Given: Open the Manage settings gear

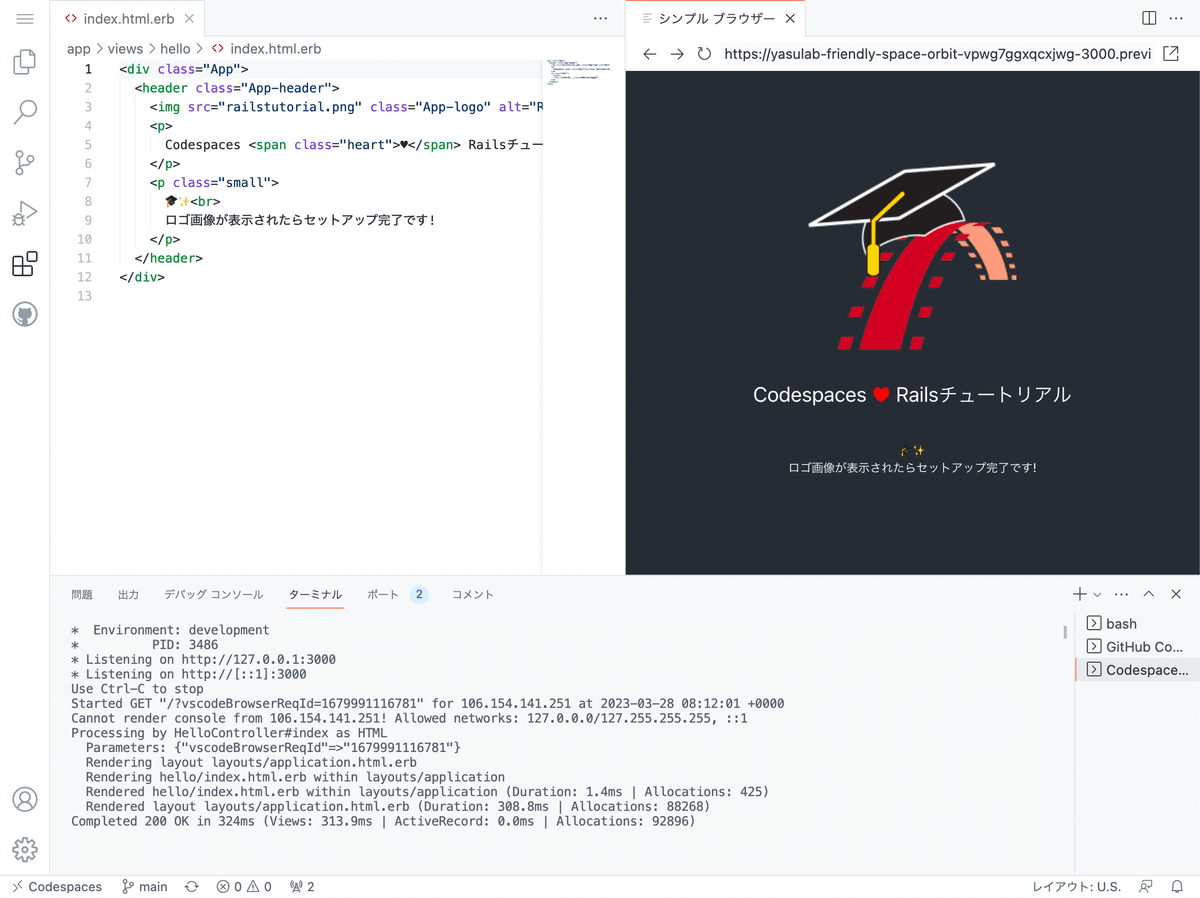Looking at the screenshot, I should tap(25, 849).
